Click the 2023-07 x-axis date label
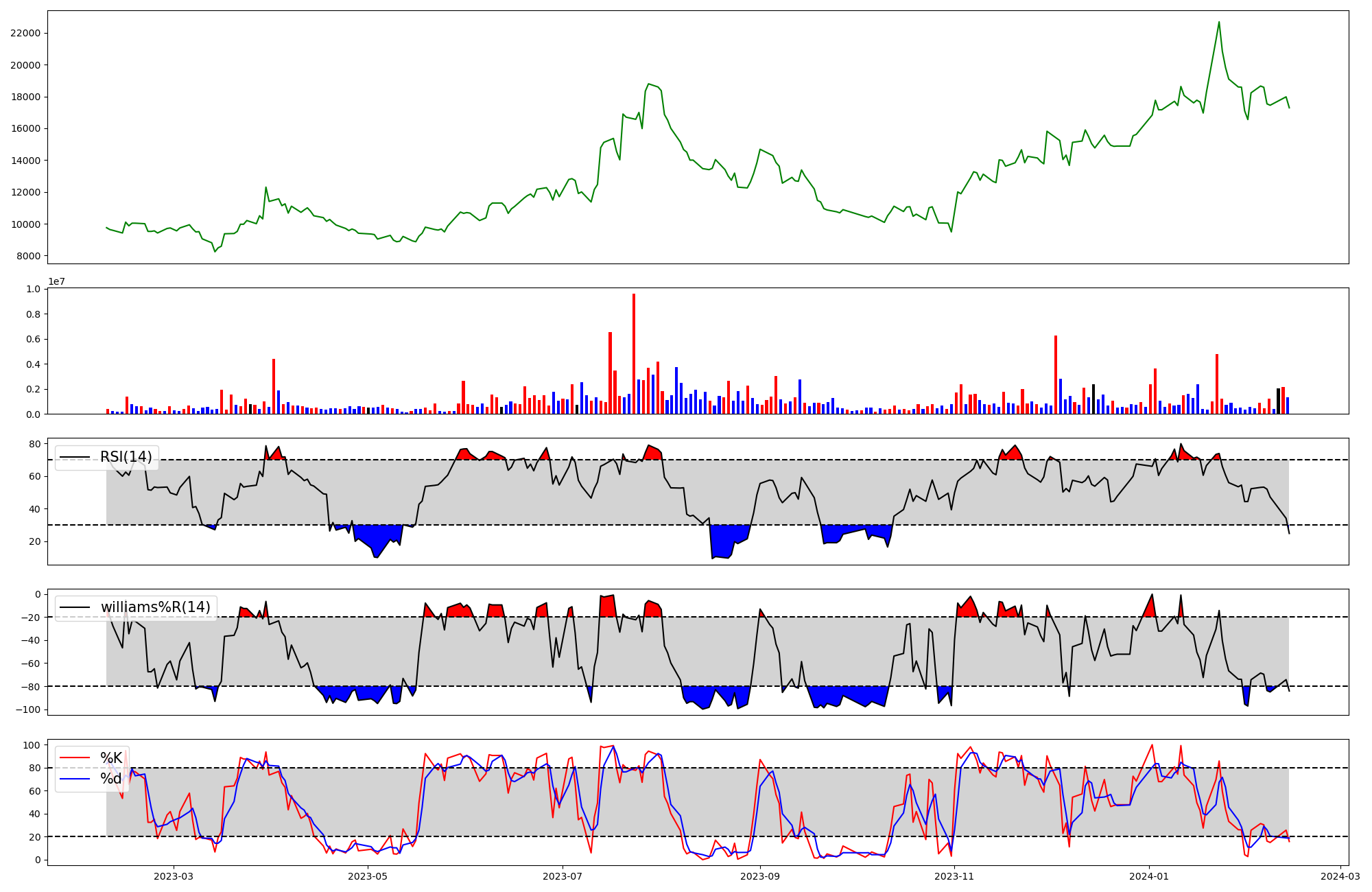This screenshot has width=1372, height=892. point(563,876)
